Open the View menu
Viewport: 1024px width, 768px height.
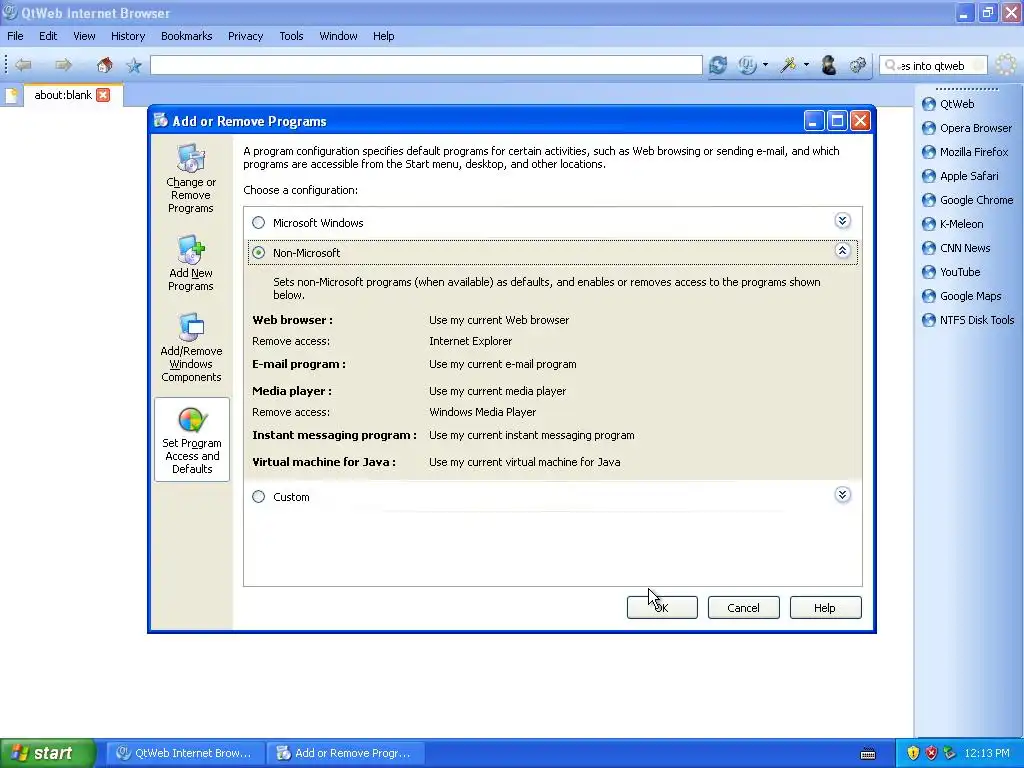click(x=84, y=36)
